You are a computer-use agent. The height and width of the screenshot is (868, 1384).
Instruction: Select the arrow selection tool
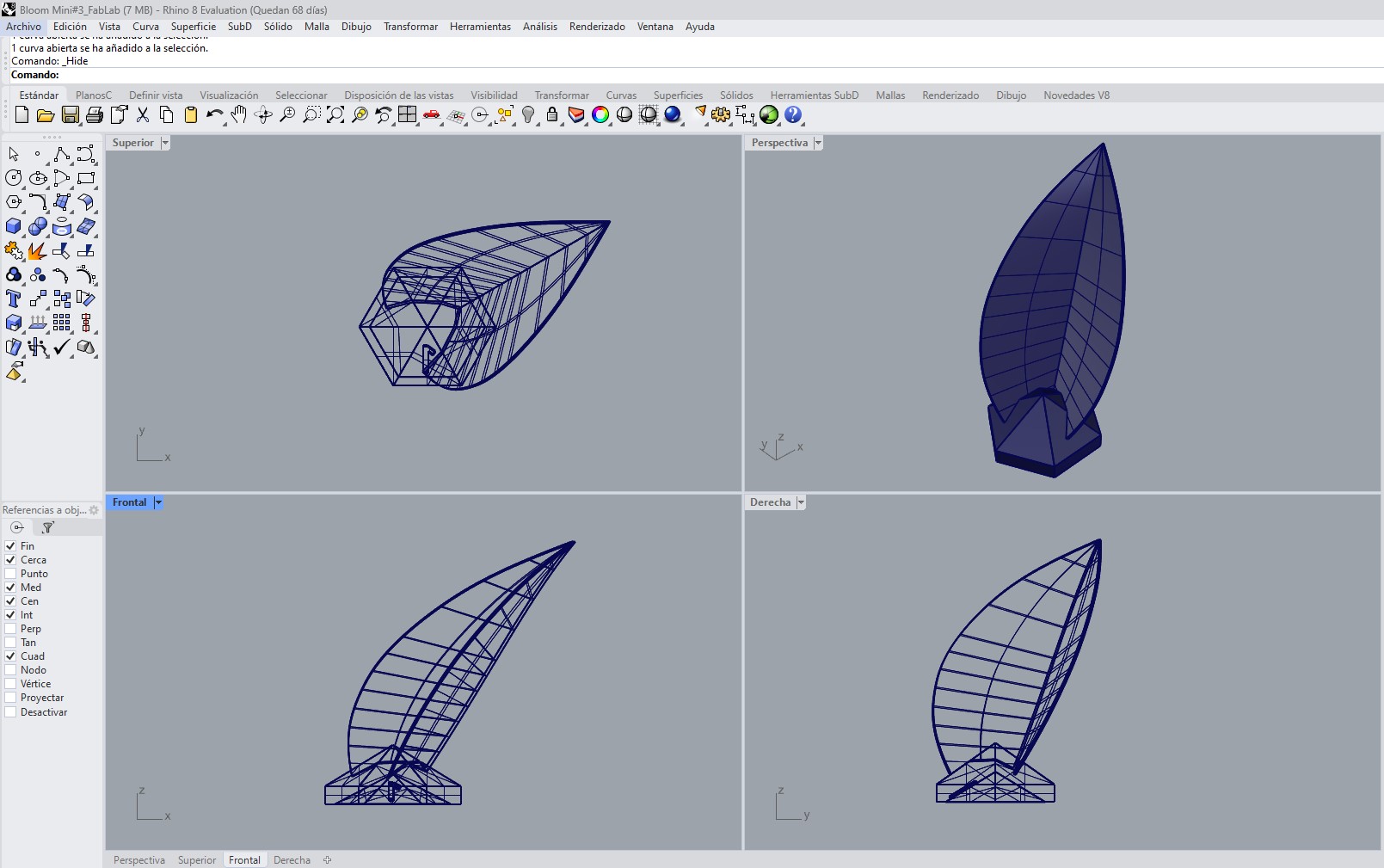pyautogui.click(x=14, y=153)
